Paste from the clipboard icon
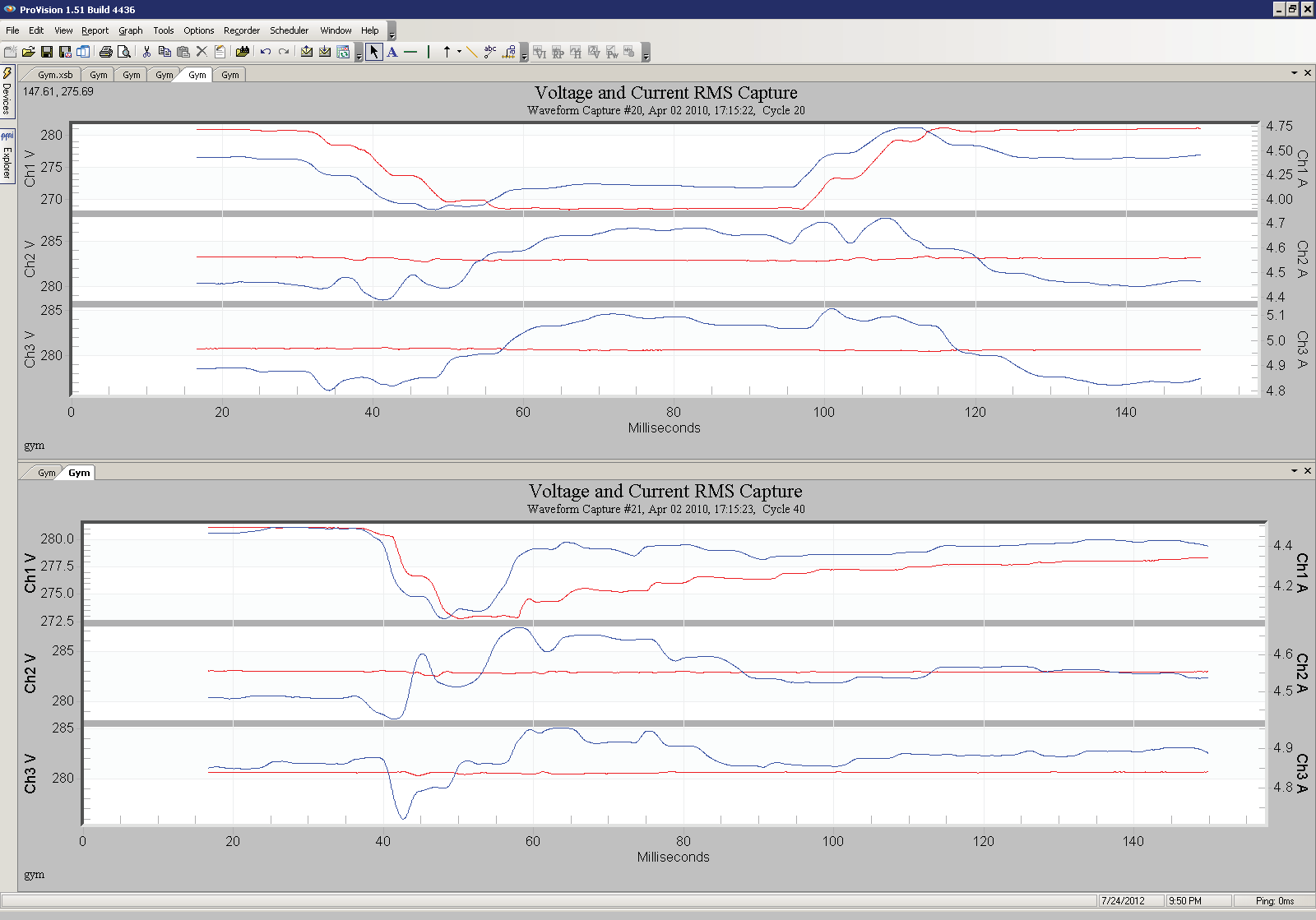This screenshot has height=920, width=1316. tap(183, 51)
